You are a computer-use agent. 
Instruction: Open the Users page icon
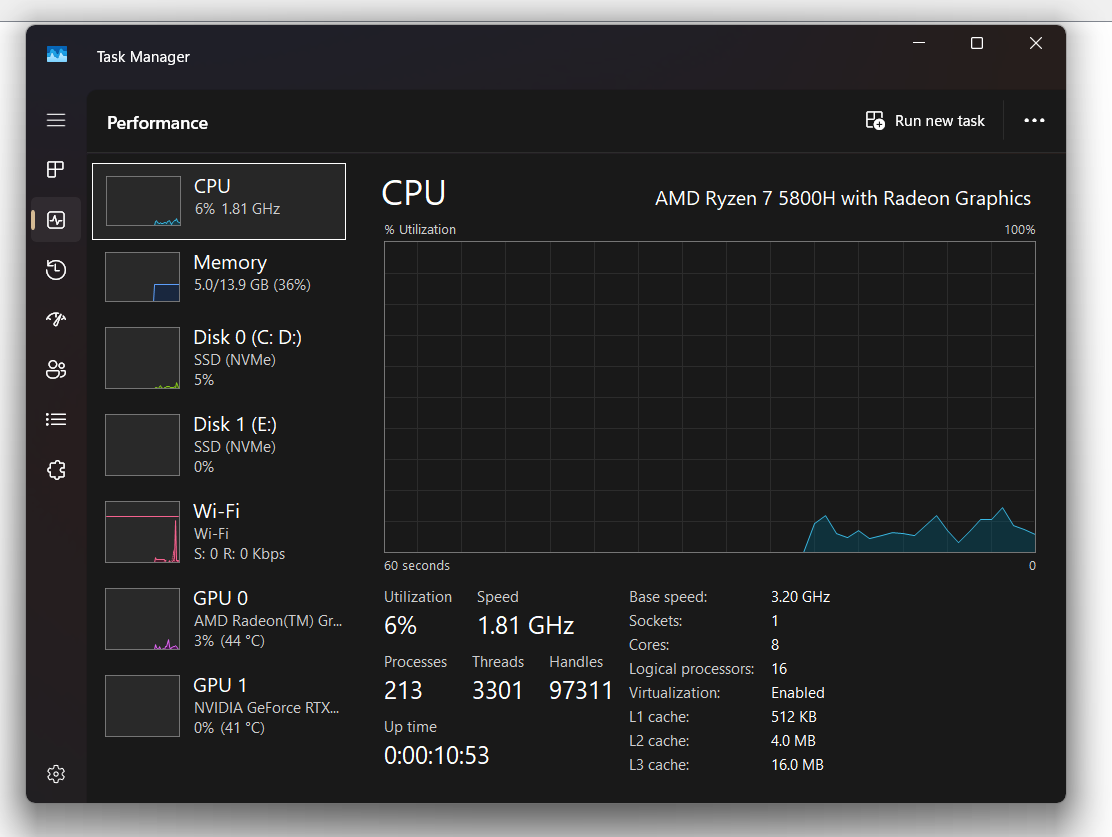[x=56, y=370]
